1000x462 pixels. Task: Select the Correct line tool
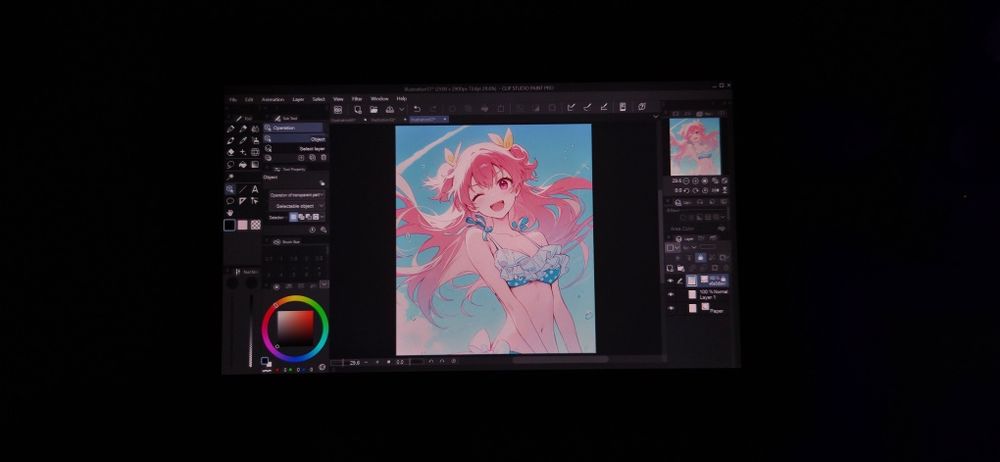pos(255,201)
